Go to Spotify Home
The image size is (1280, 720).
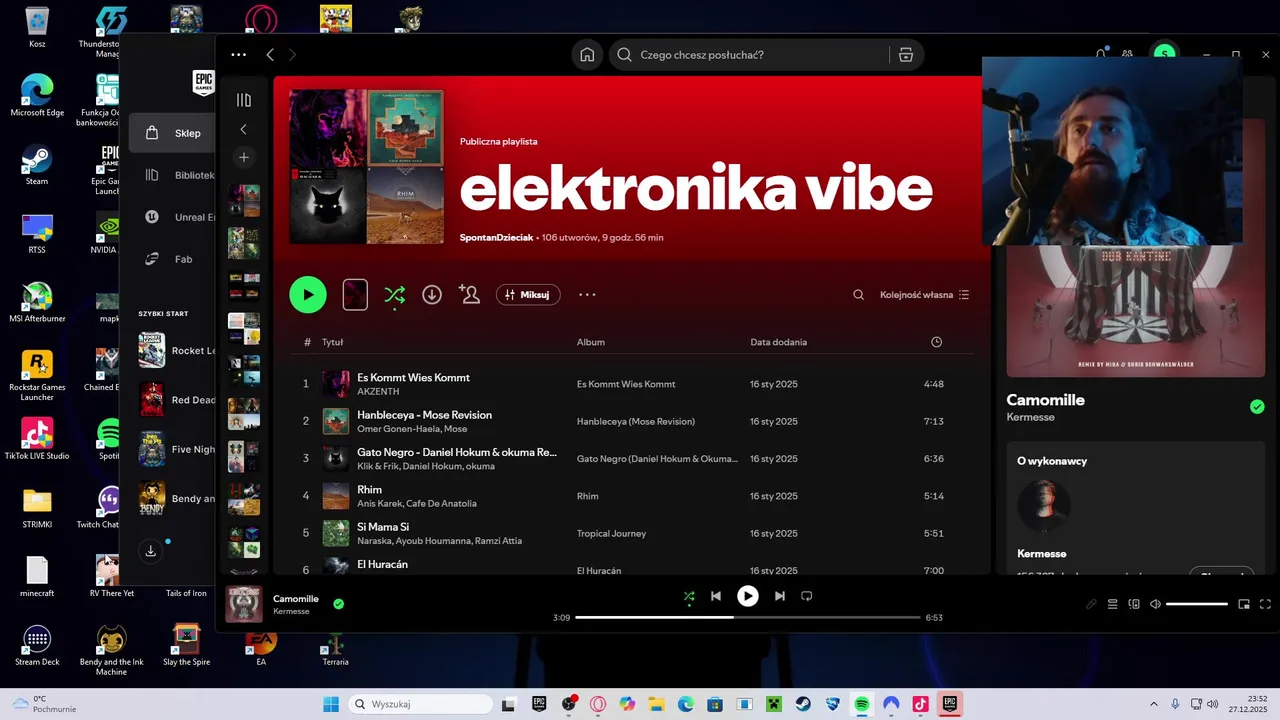pyautogui.click(x=587, y=55)
